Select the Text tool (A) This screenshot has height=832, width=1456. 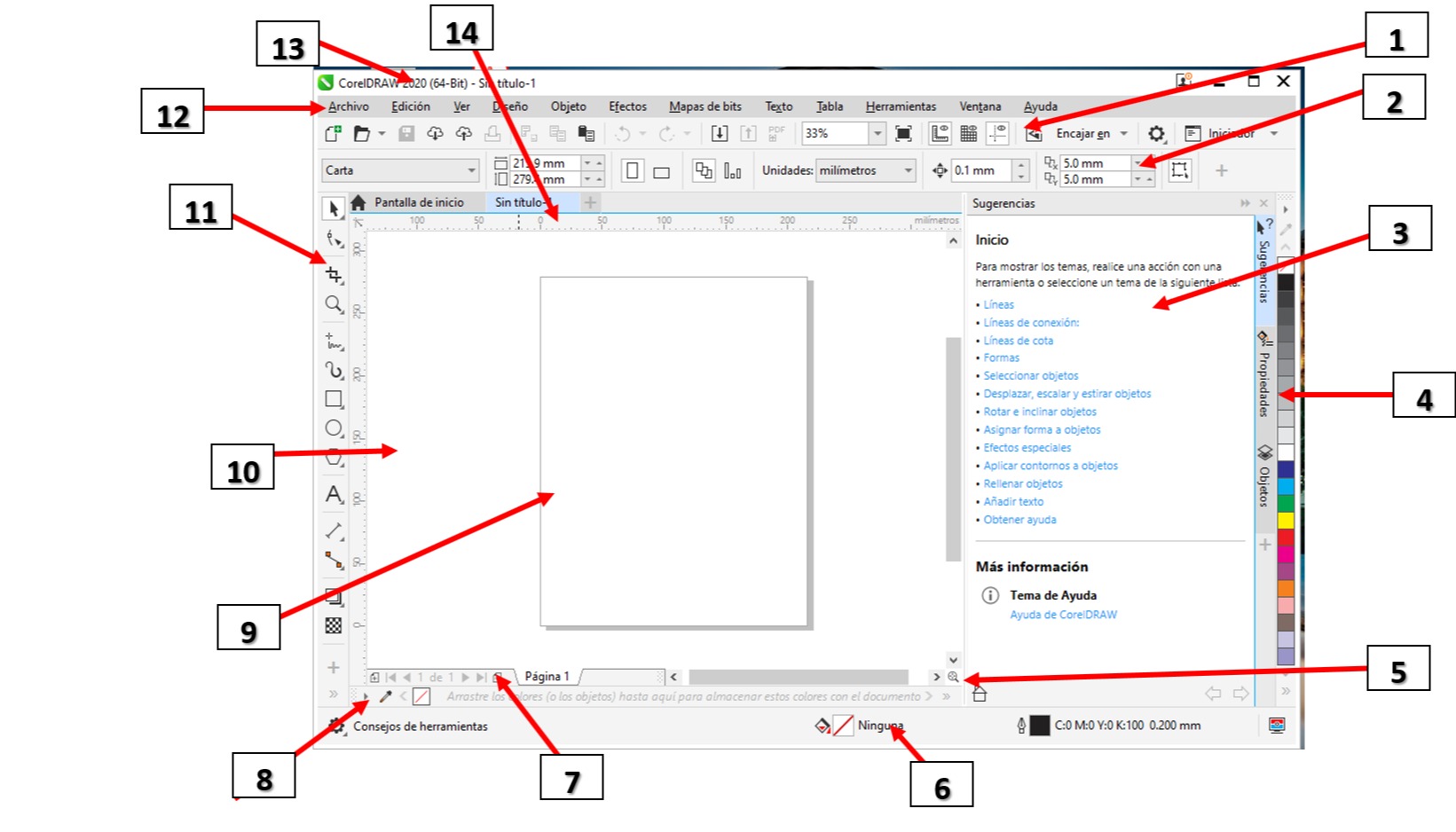(334, 494)
